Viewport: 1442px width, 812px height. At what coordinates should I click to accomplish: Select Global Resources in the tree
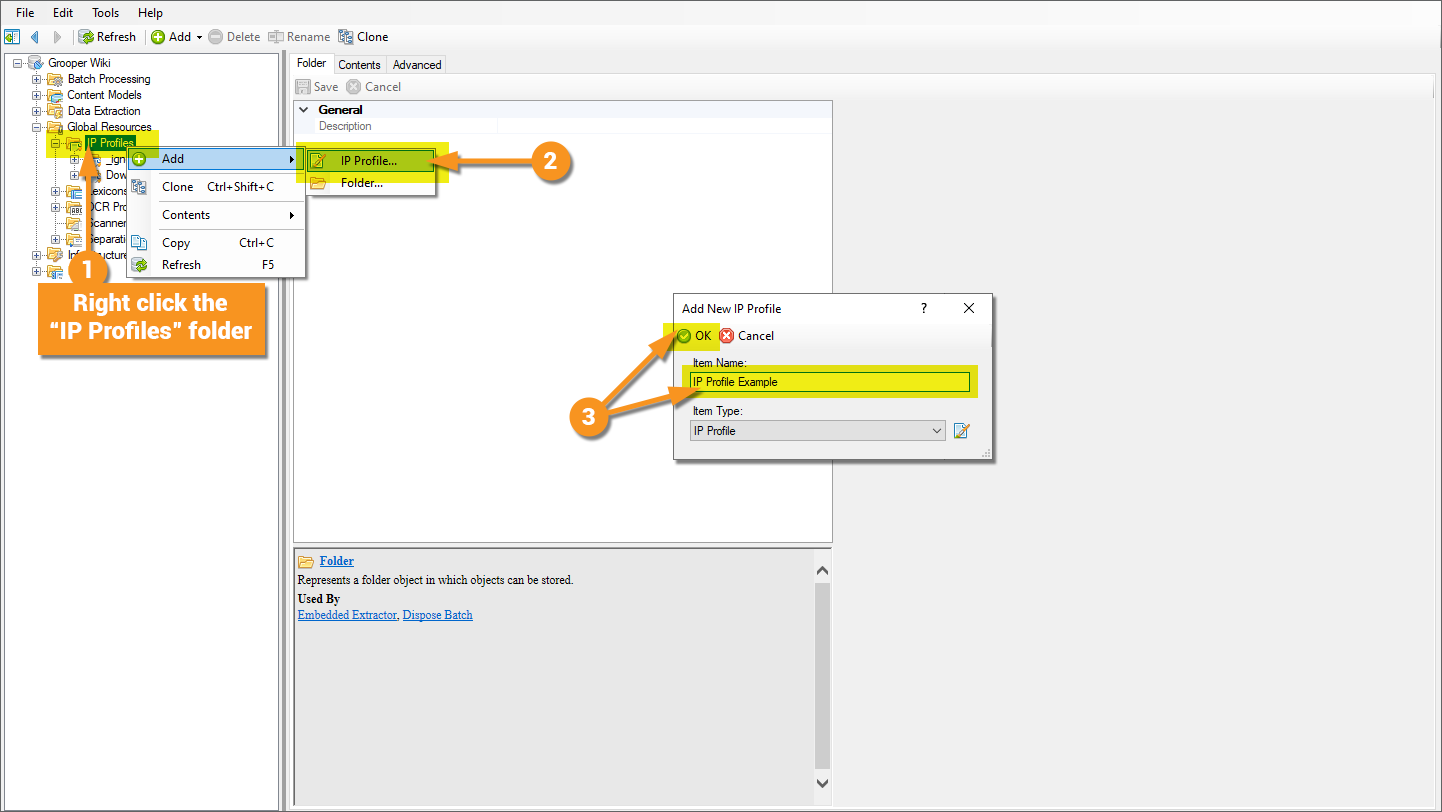tap(109, 127)
